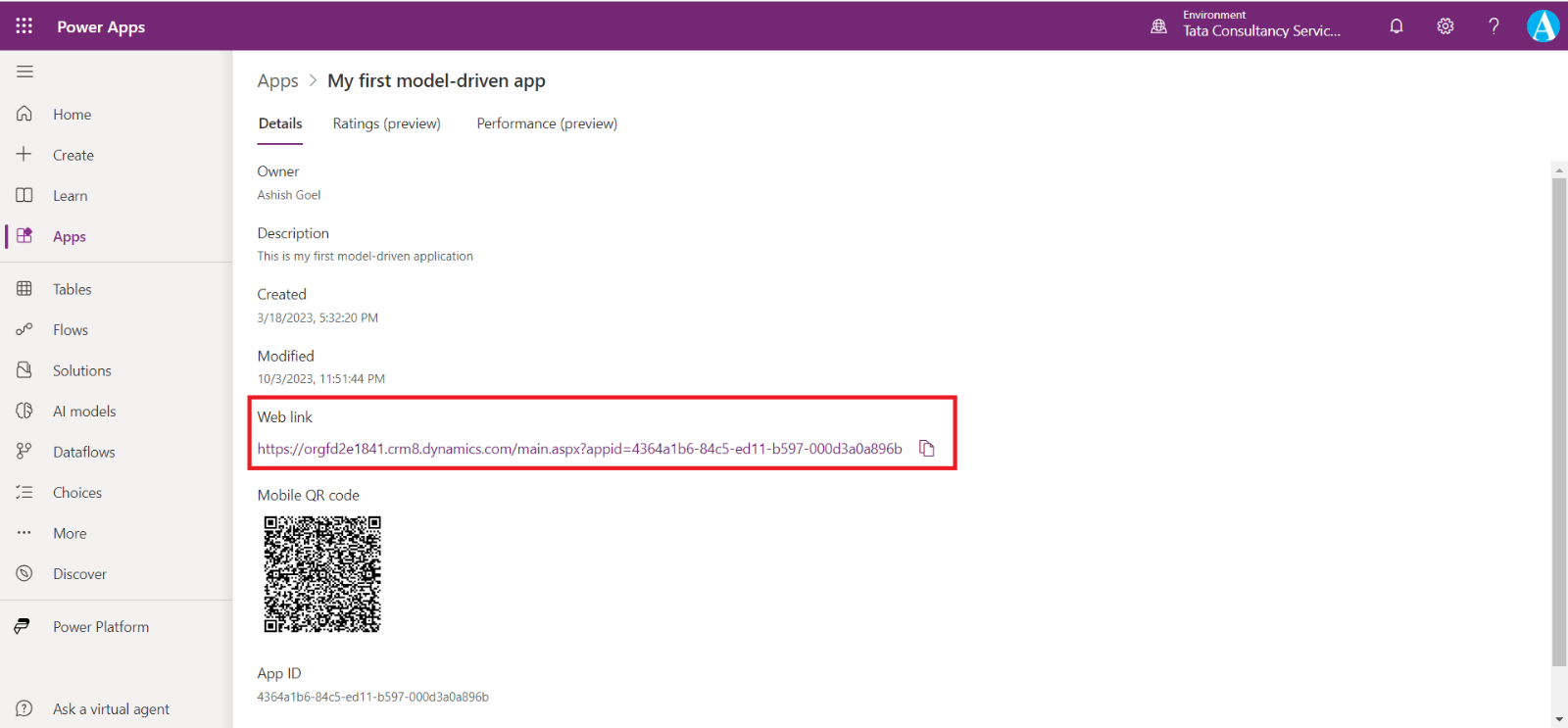This screenshot has width=1568, height=728.
Task: Go to Tables in the sidebar
Action: click(72, 289)
